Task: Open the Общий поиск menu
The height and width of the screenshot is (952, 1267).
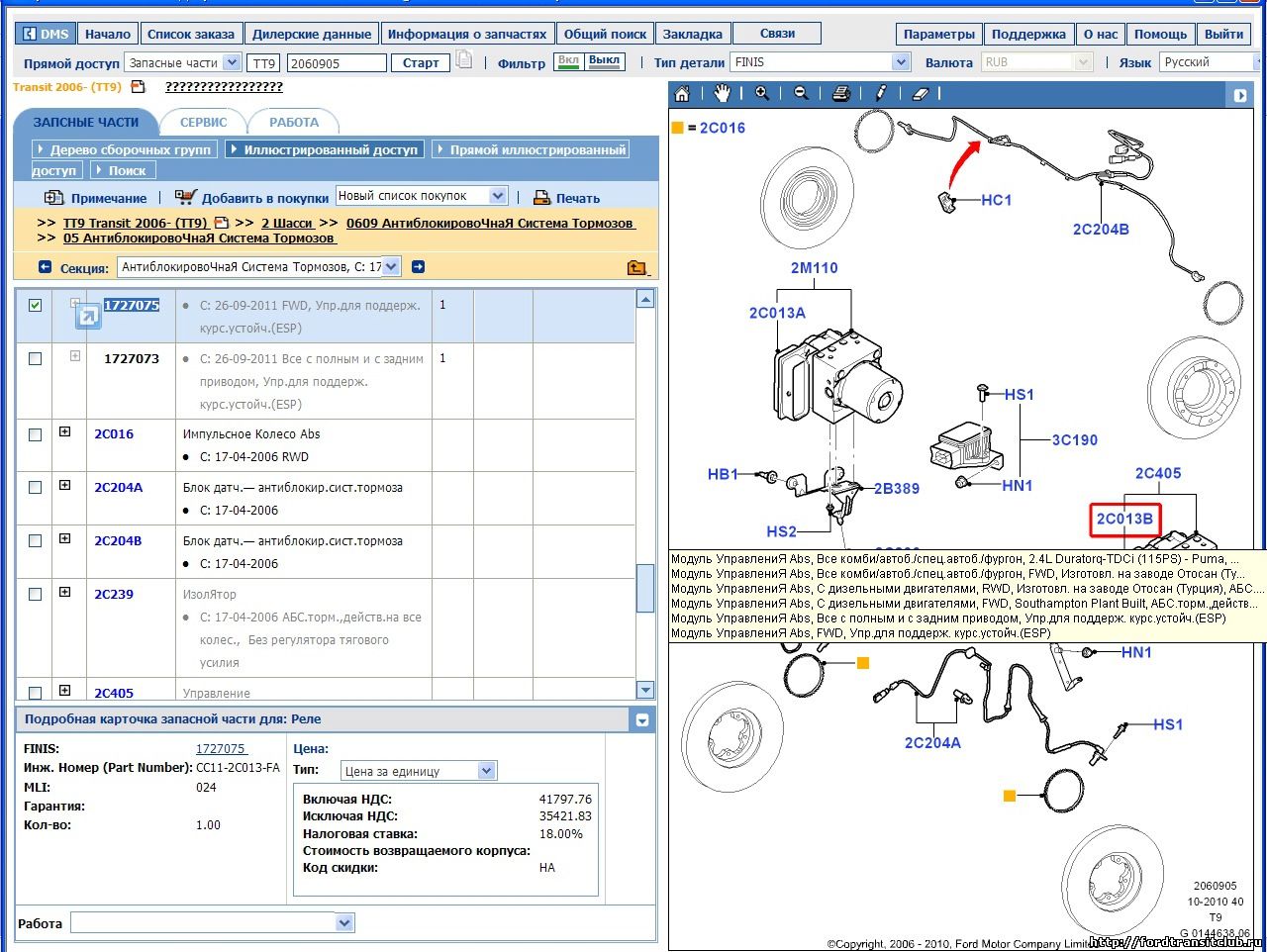Action: point(605,34)
